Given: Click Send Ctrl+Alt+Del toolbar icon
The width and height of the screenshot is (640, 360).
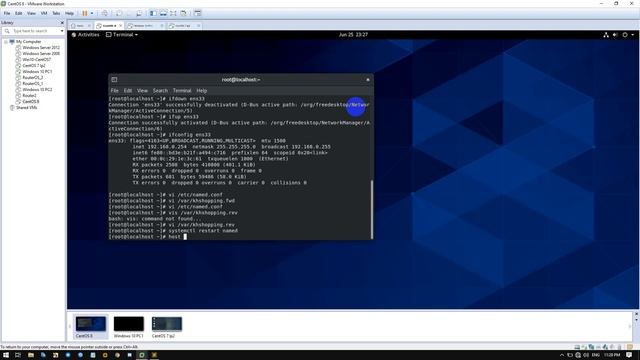Looking at the screenshot, I should click(105, 13).
